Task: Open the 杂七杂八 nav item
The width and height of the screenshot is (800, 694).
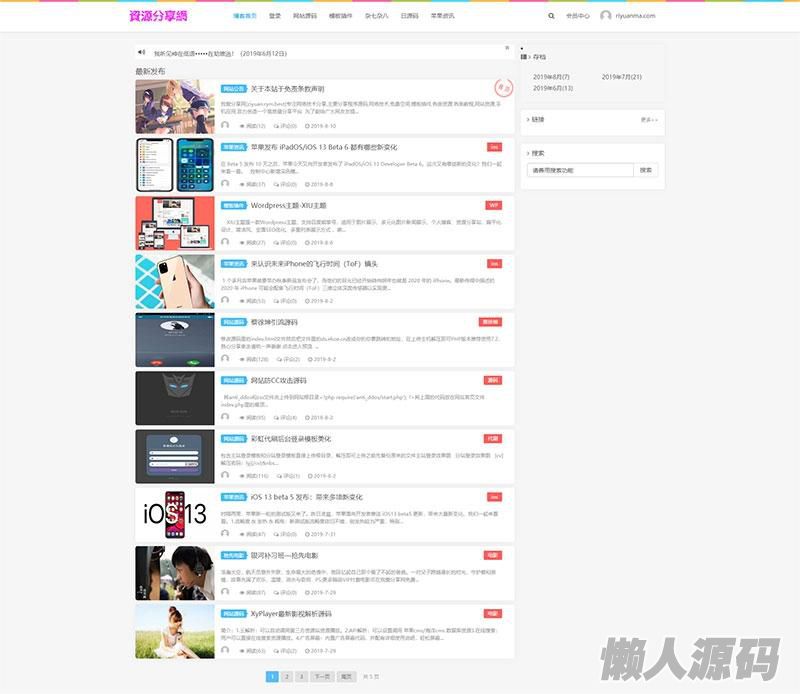Action: point(377,16)
